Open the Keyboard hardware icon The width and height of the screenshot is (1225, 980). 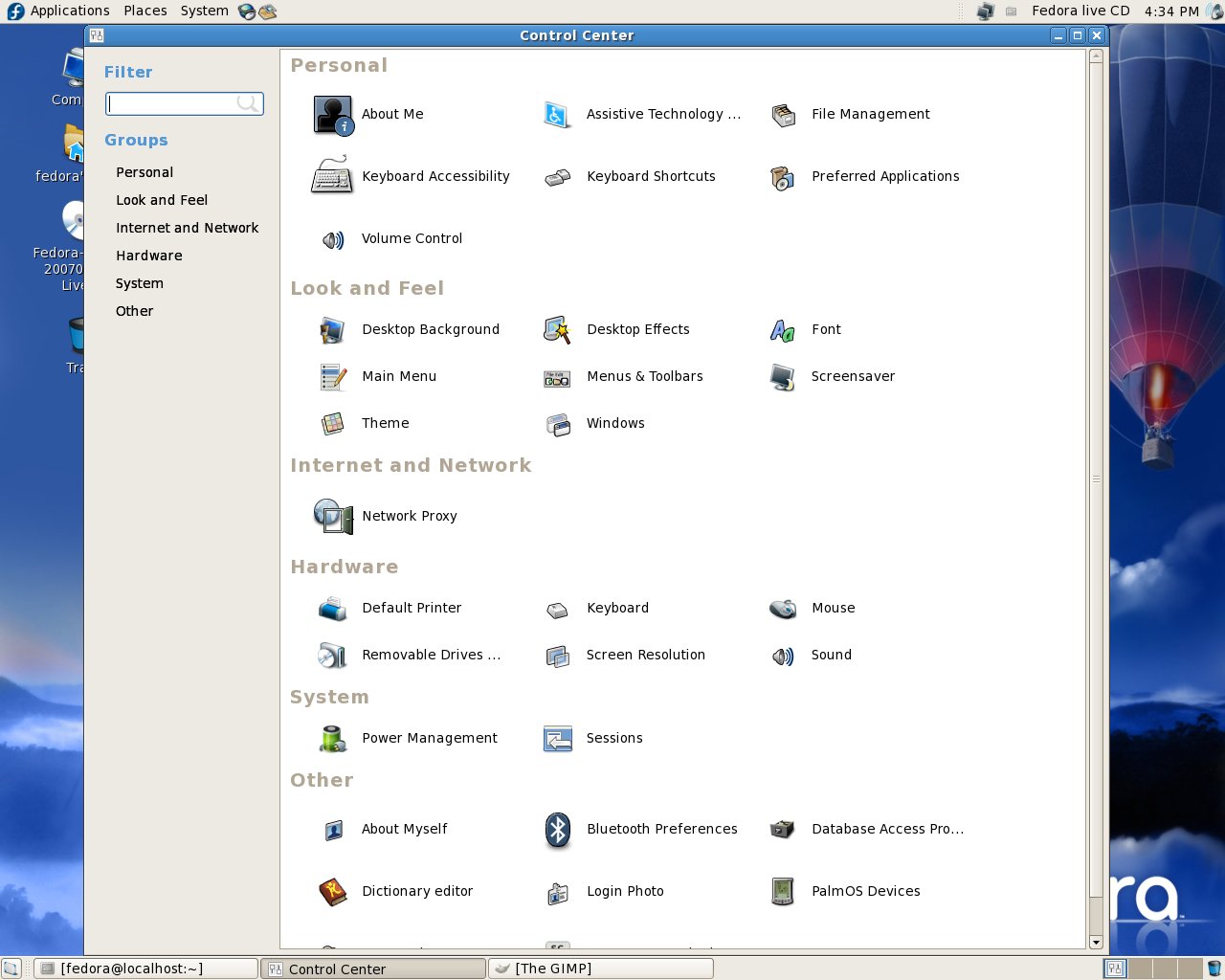tap(557, 609)
